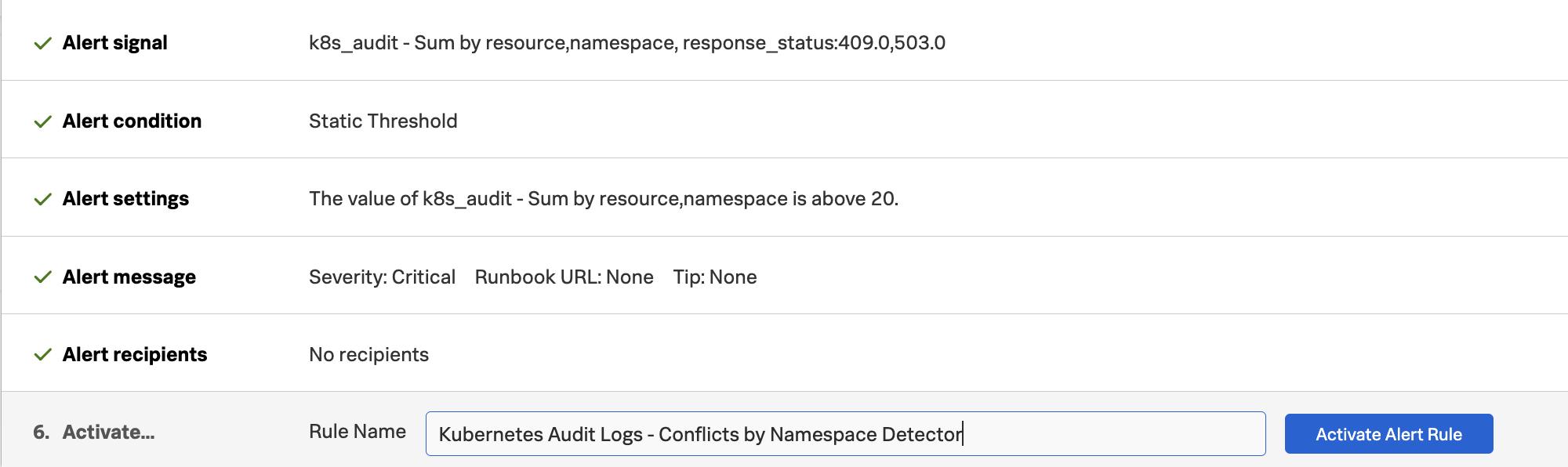1568x467 pixels.
Task: Click the threshold above 20 settings summary
Action: click(603, 199)
